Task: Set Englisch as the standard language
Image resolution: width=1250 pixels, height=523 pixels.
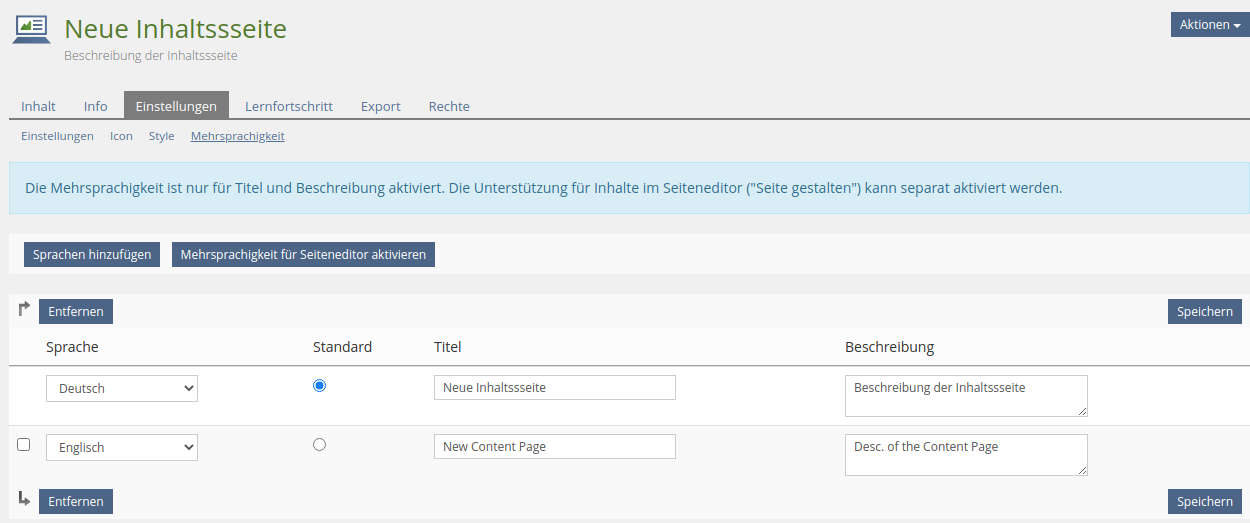Action: [320, 445]
